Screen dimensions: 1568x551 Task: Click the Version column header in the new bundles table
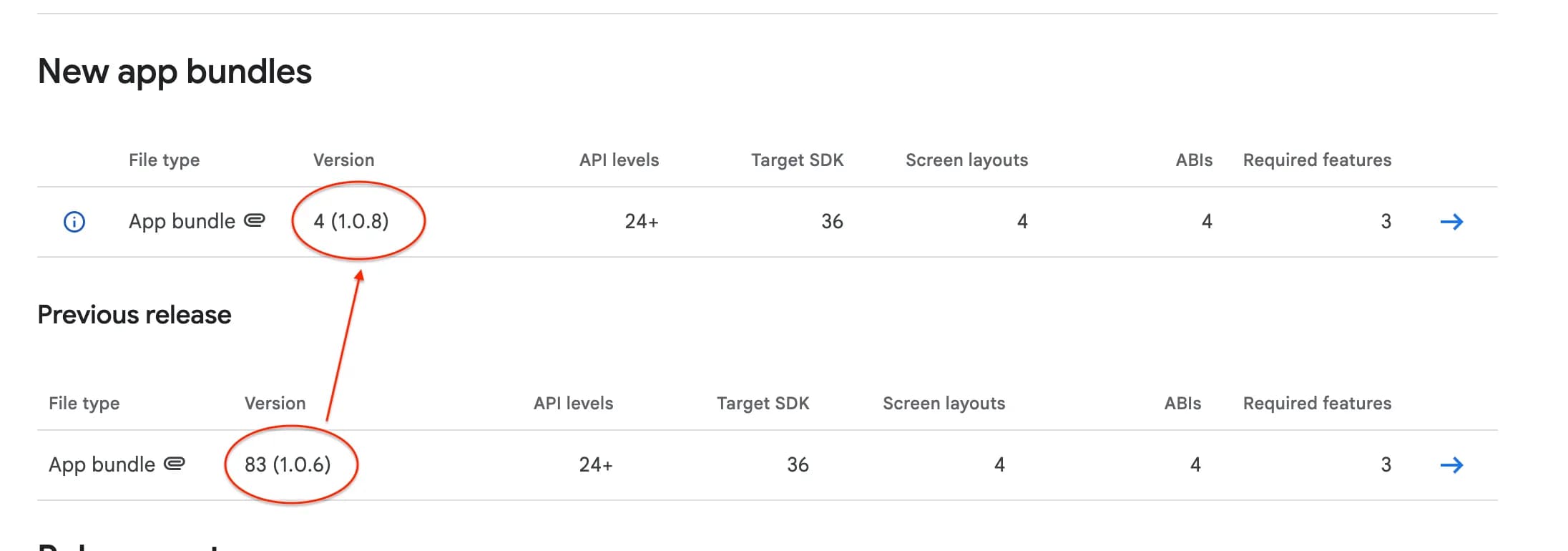(x=344, y=160)
